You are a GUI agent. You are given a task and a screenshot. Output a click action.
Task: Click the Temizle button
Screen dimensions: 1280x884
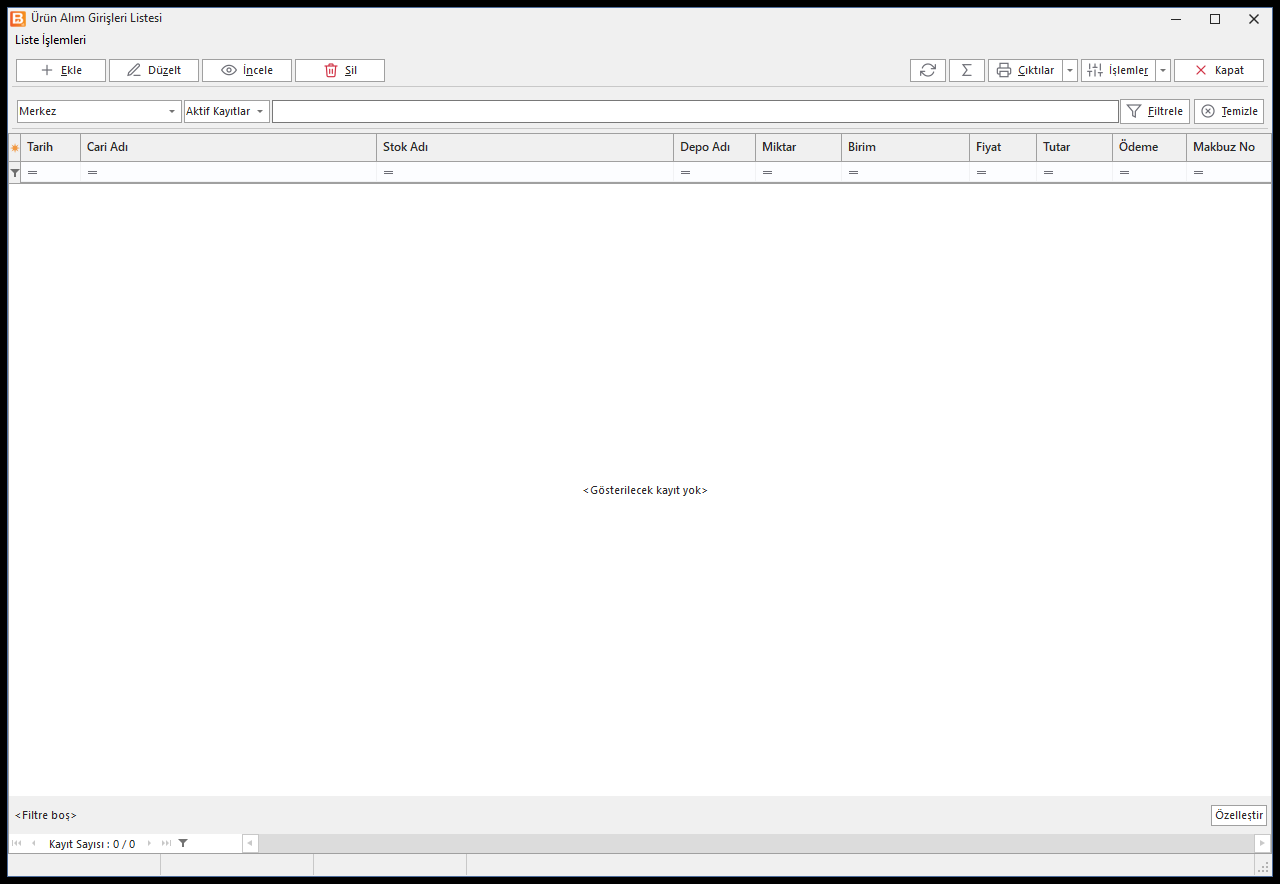coord(1229,111)
